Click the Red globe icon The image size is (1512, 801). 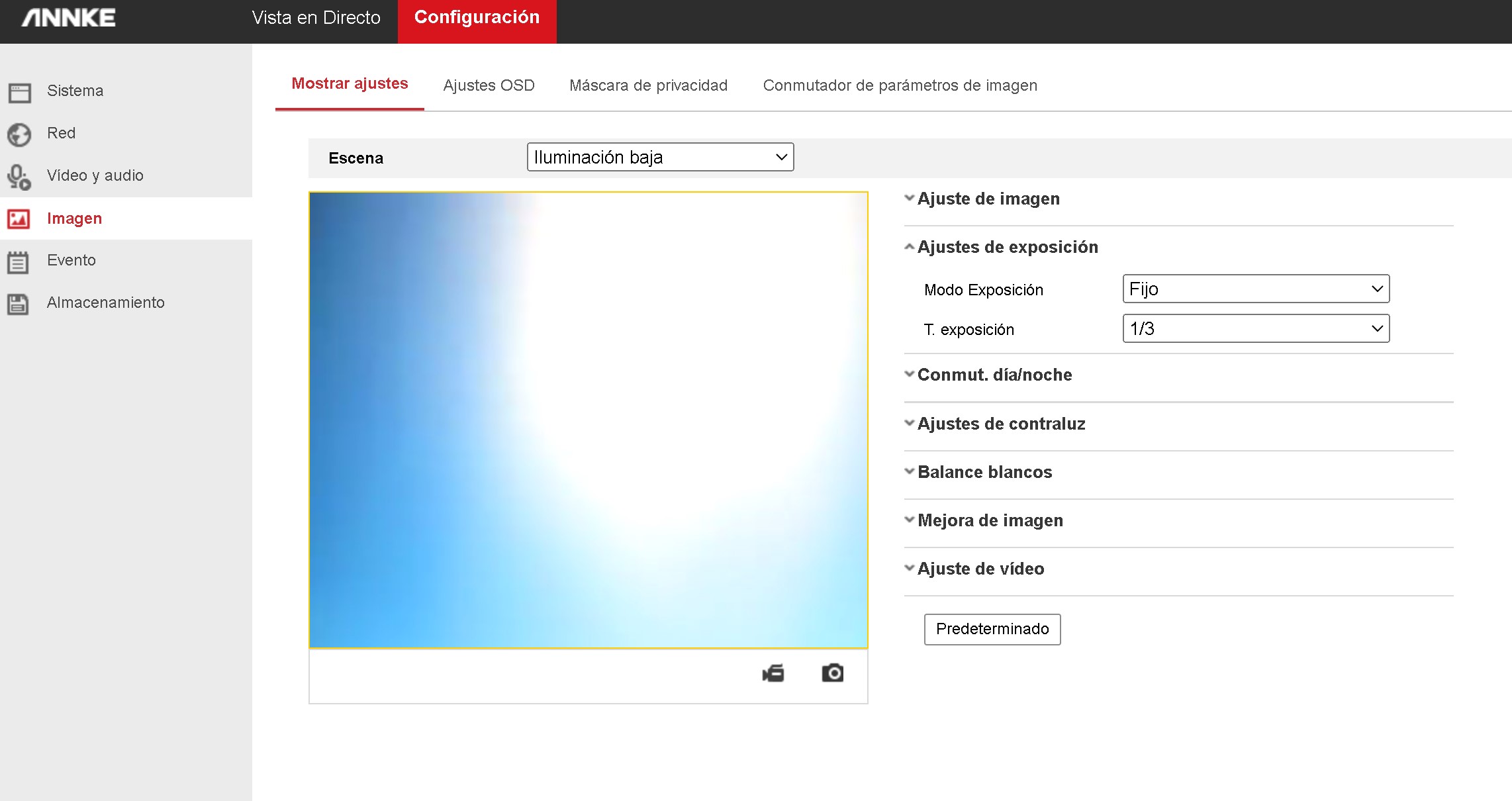click(19, 134)
